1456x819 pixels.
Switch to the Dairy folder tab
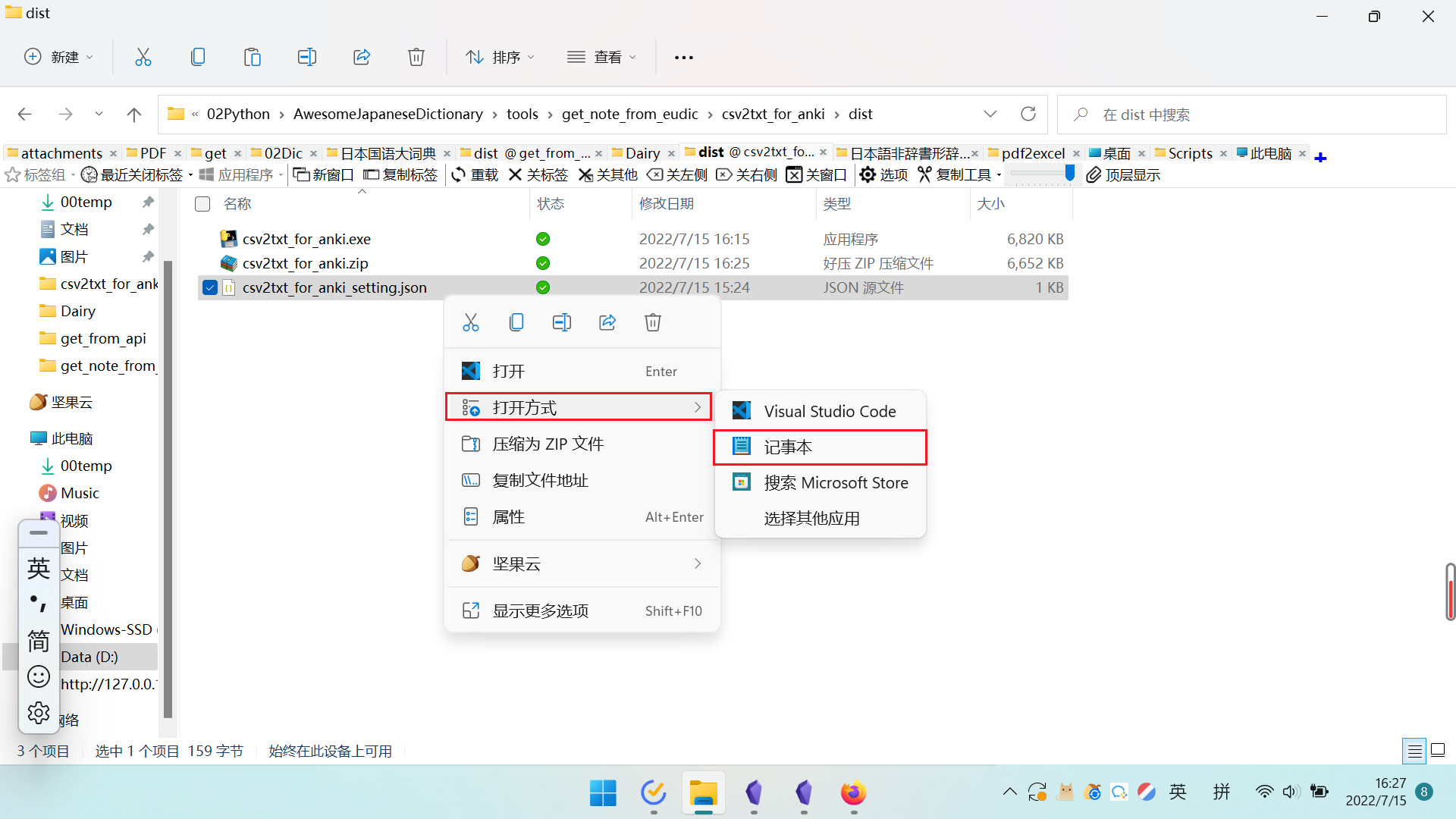tap(642, 153)
